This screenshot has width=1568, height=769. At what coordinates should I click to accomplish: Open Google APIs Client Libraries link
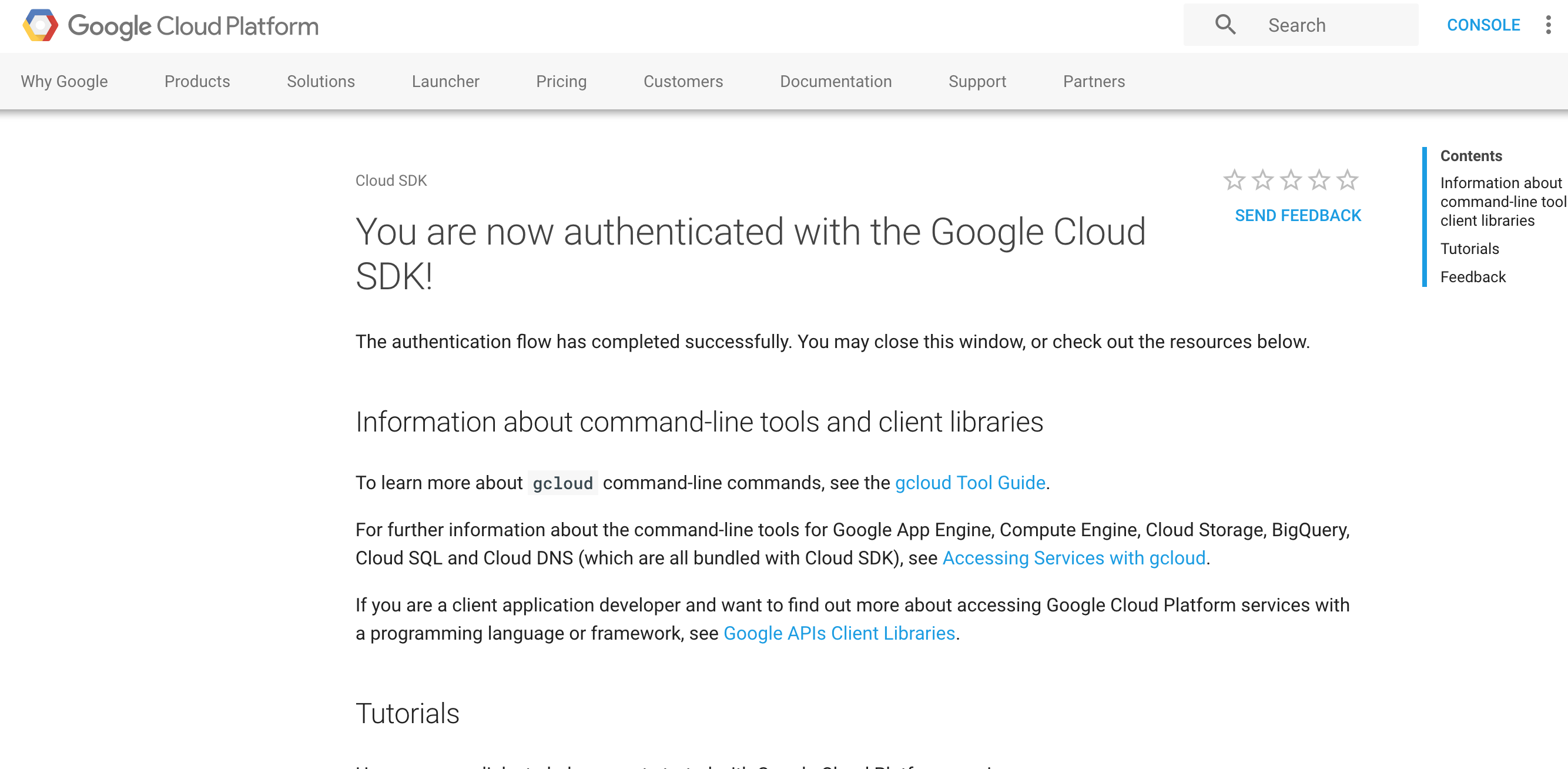pos(839,633)
